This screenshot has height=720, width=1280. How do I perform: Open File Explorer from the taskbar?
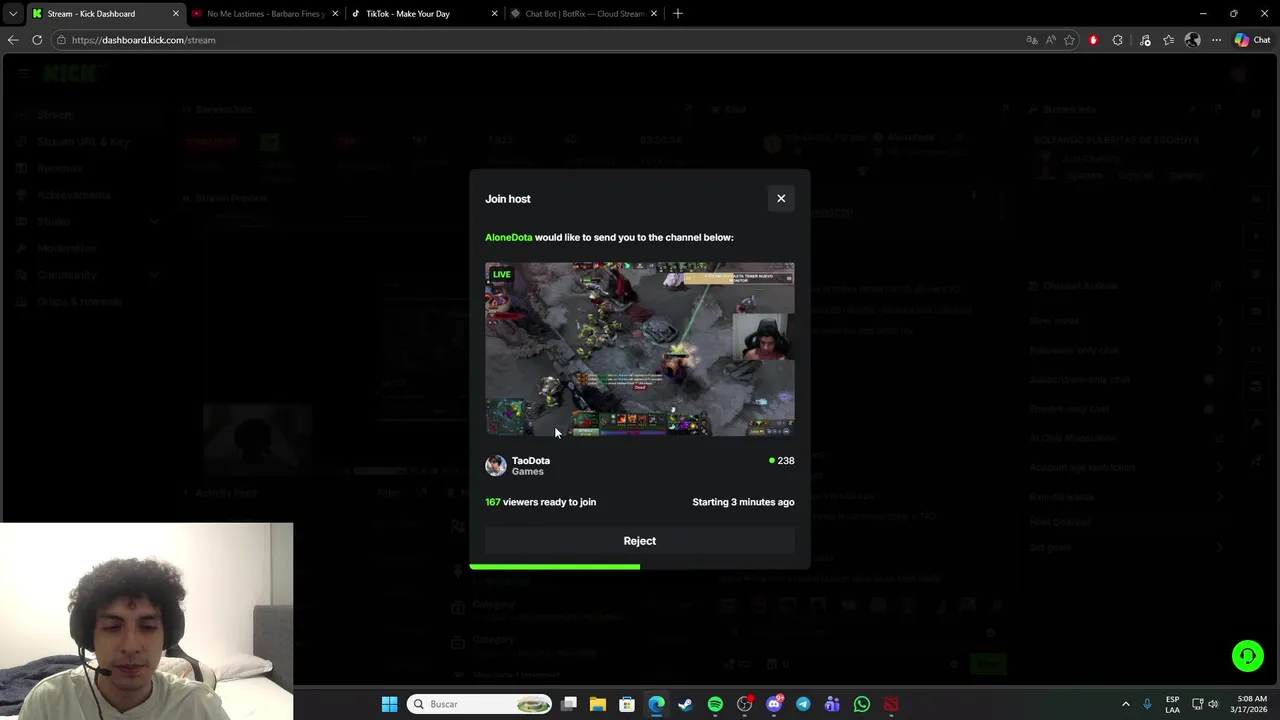598,704
